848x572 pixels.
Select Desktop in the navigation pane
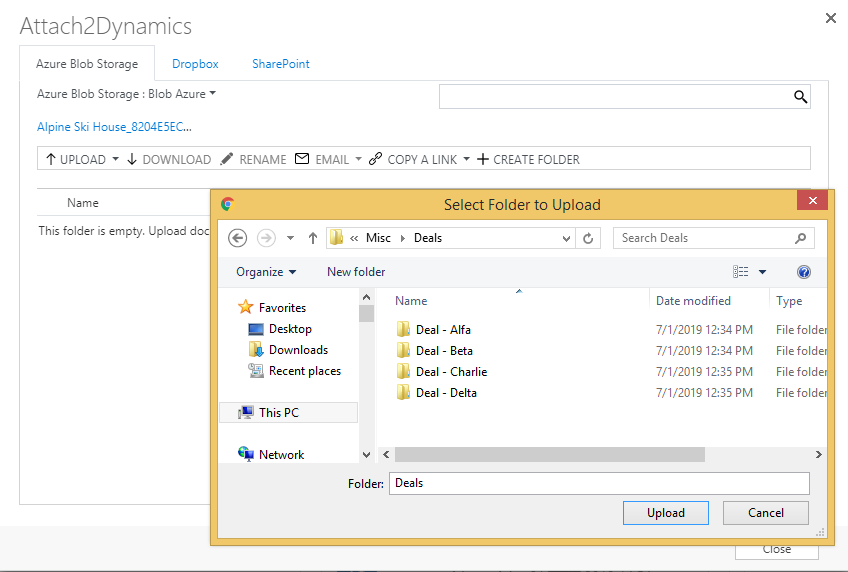(280, 329)
